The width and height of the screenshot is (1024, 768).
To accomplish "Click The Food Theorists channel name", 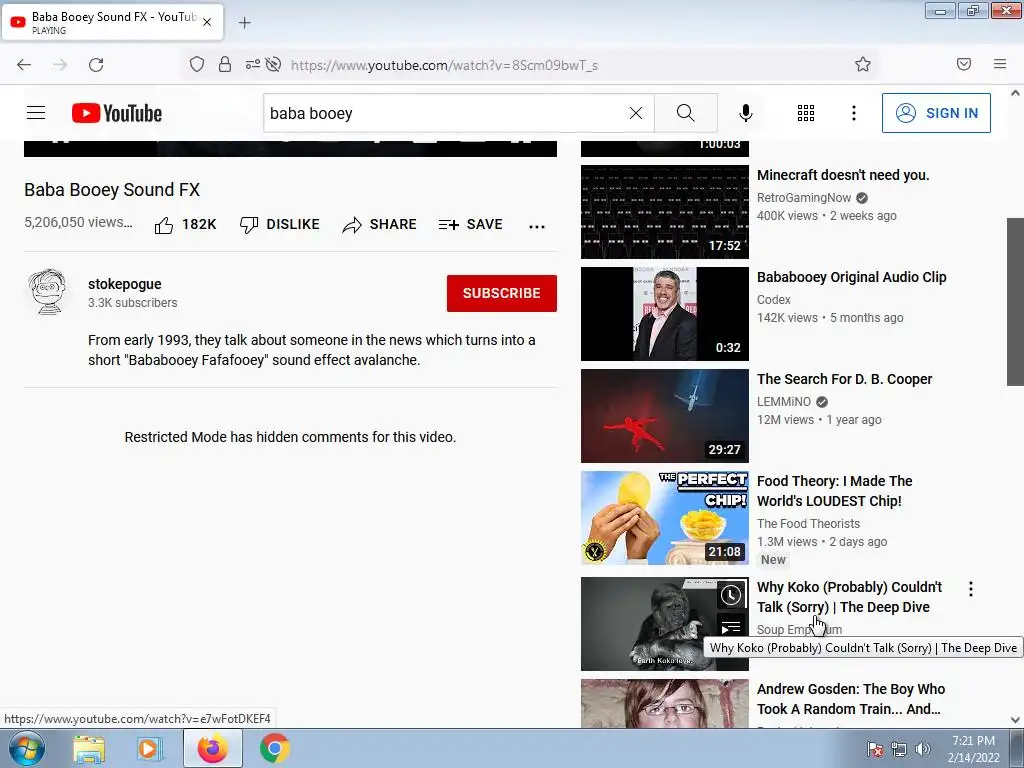I will pyautogui.click(x=808, y=524).
